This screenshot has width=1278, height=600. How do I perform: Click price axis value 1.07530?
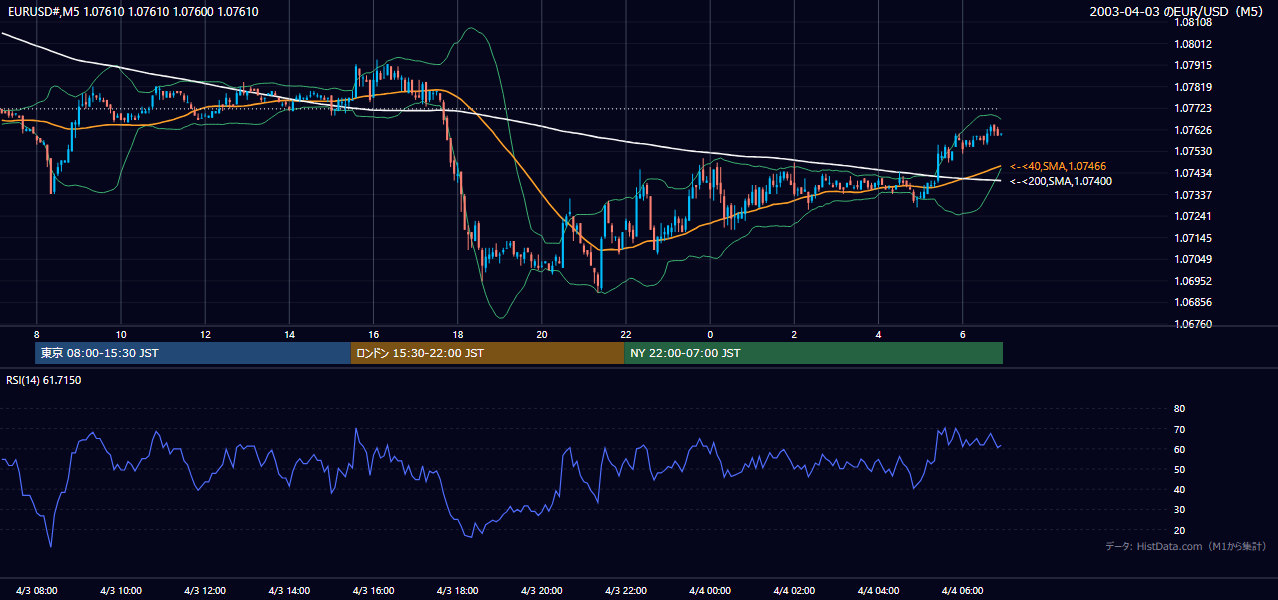(1192, 151)
